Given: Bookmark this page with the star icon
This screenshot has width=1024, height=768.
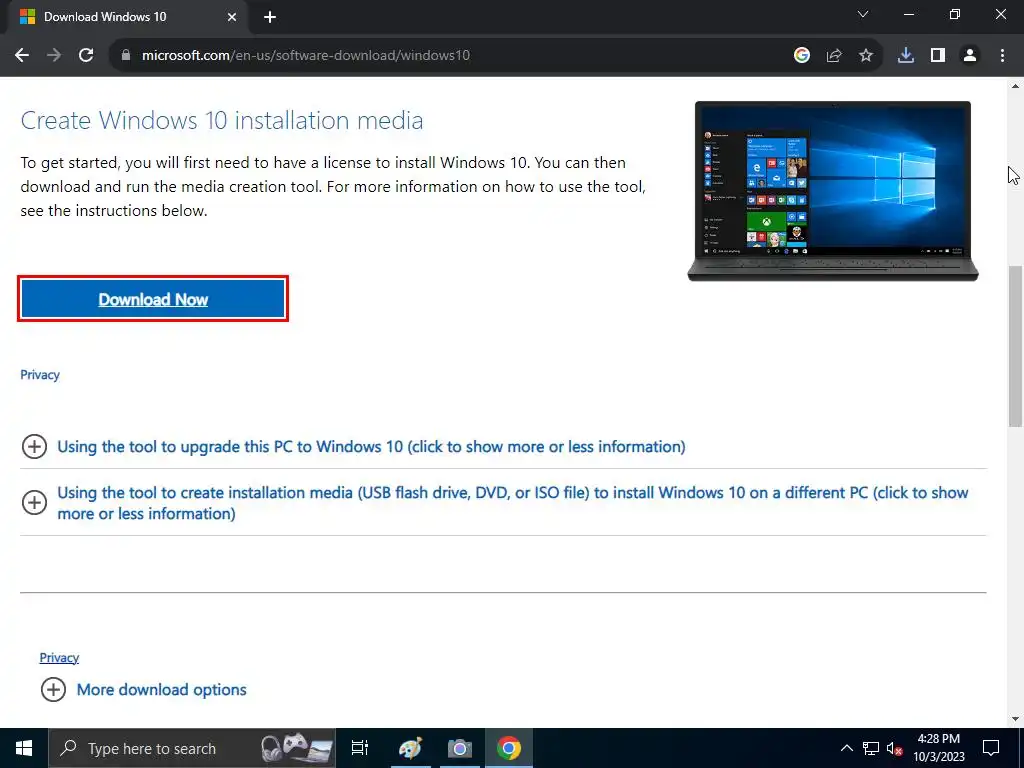Looking at the screenshot, I should tap(865, 56).
